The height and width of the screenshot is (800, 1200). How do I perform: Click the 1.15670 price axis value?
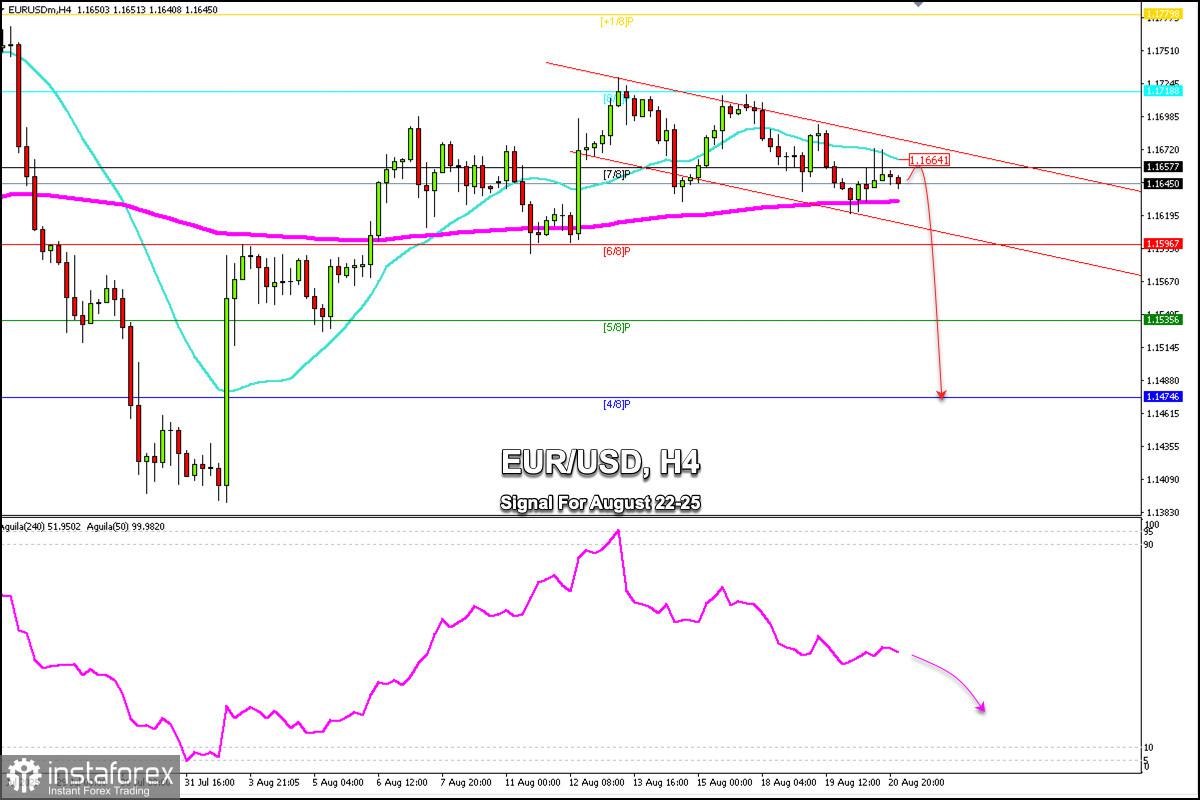1161,282
